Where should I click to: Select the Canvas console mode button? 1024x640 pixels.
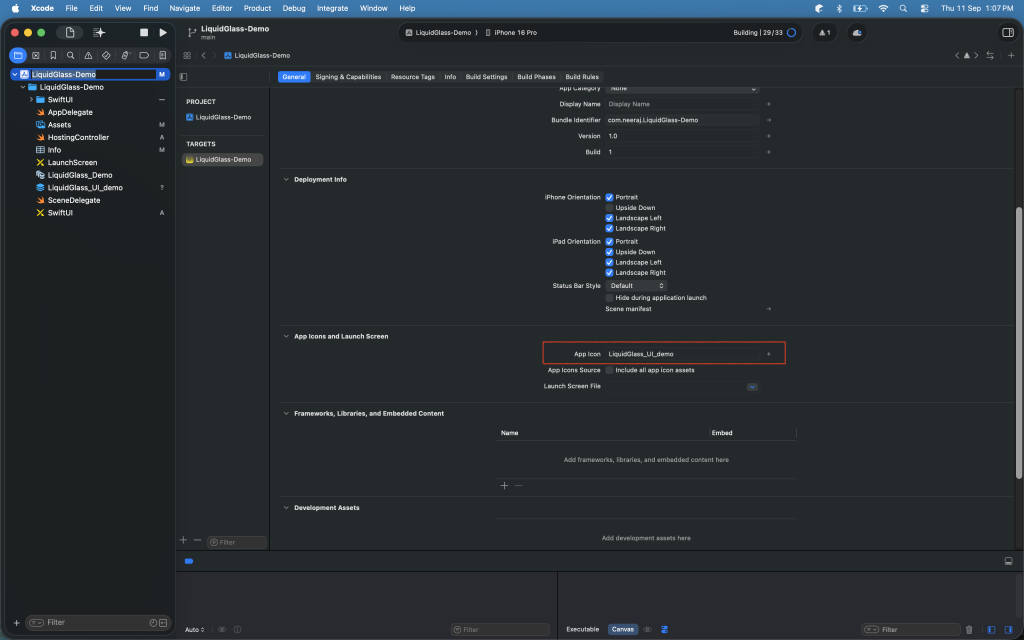(x=622, y=630)
